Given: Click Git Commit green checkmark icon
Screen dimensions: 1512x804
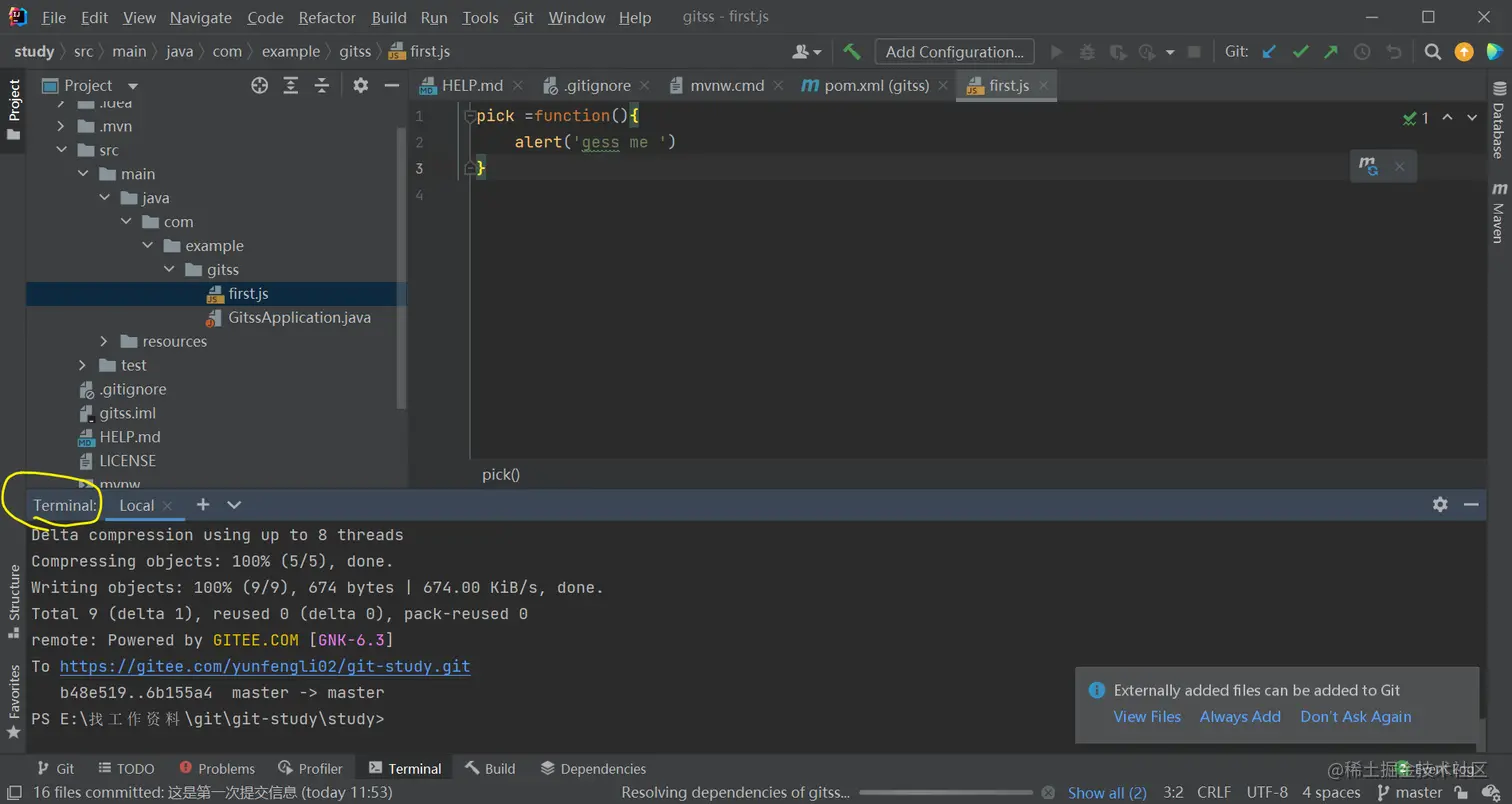Looking at the screenshot, I should tap(1300, 52).
